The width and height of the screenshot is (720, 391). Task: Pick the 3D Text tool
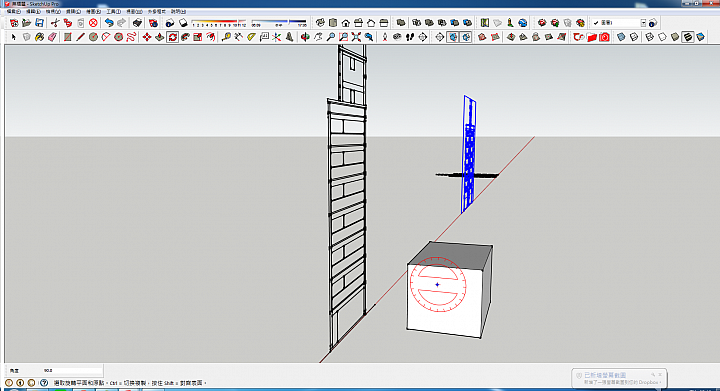point(289,37)
